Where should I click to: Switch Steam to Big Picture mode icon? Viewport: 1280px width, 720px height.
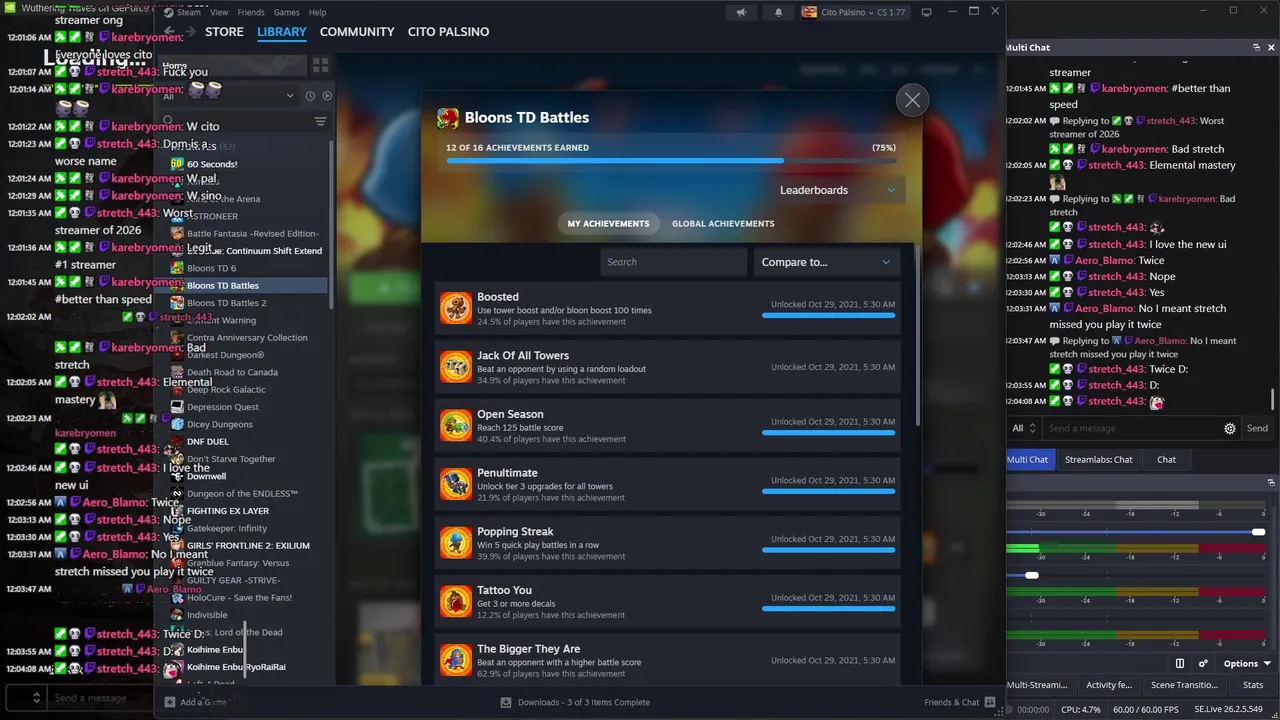click(x=927, y=12)
